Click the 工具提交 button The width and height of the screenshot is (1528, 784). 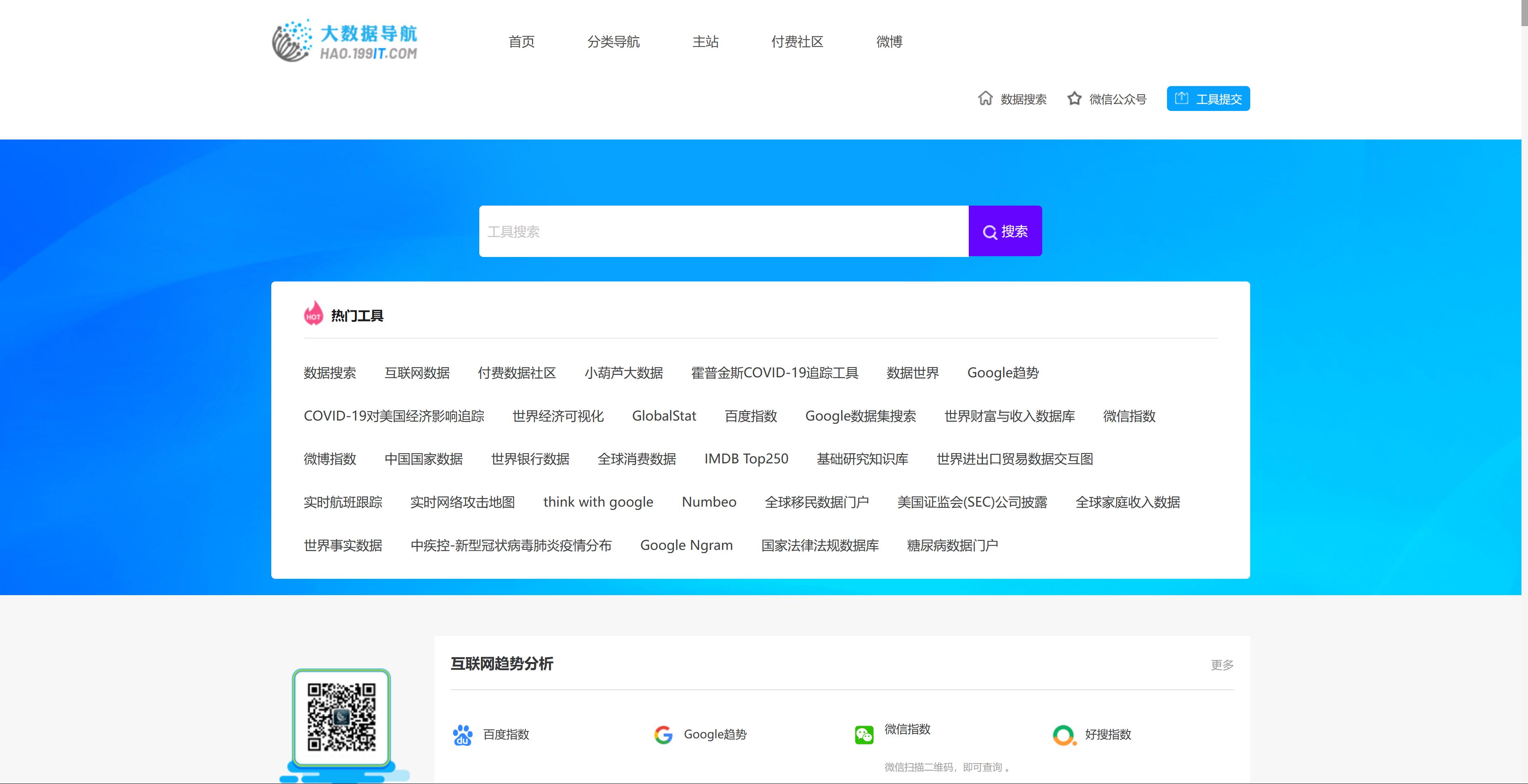[1208, 98]
